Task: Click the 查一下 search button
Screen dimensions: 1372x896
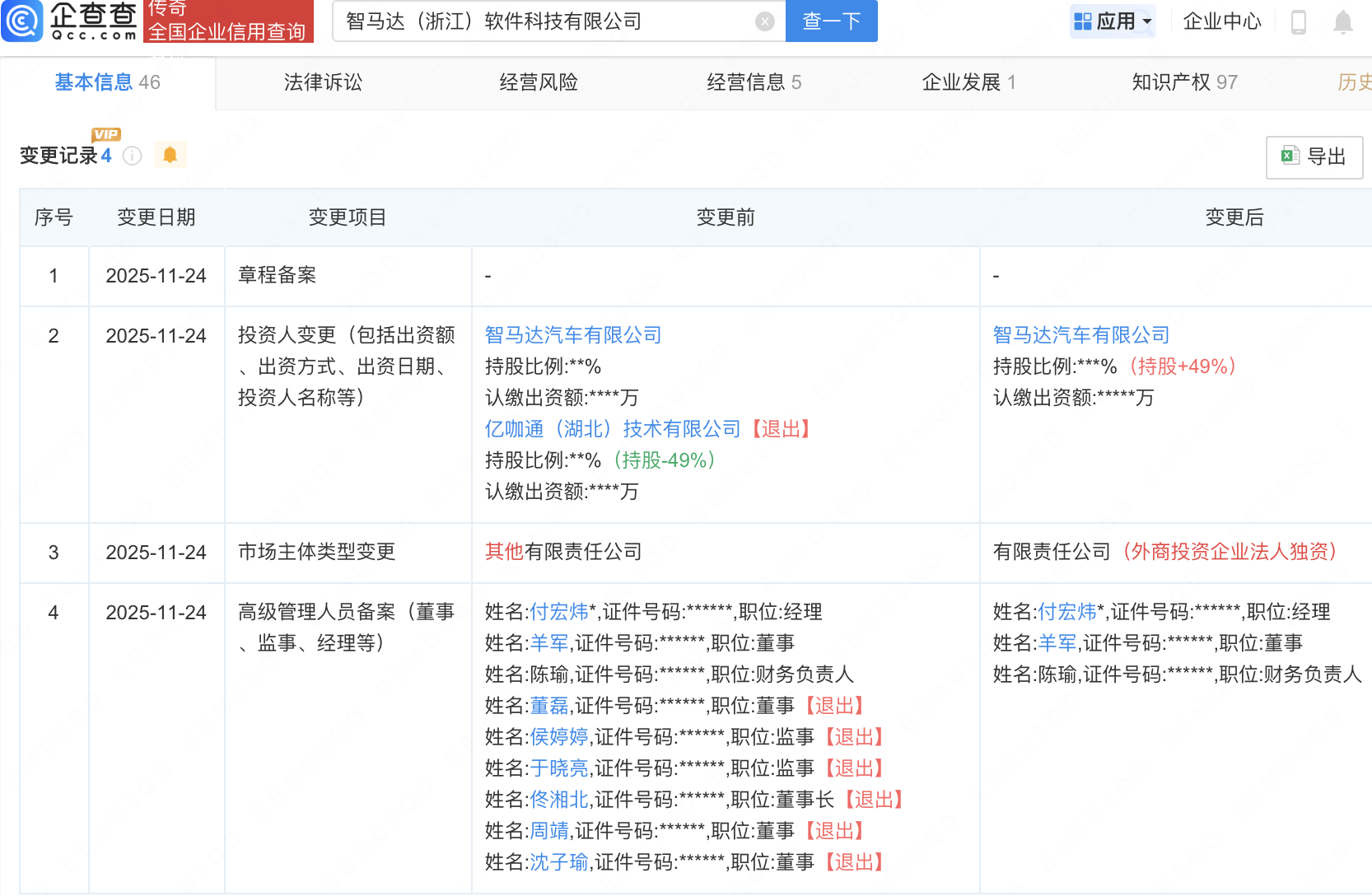Action: click(x=831, y=21)
